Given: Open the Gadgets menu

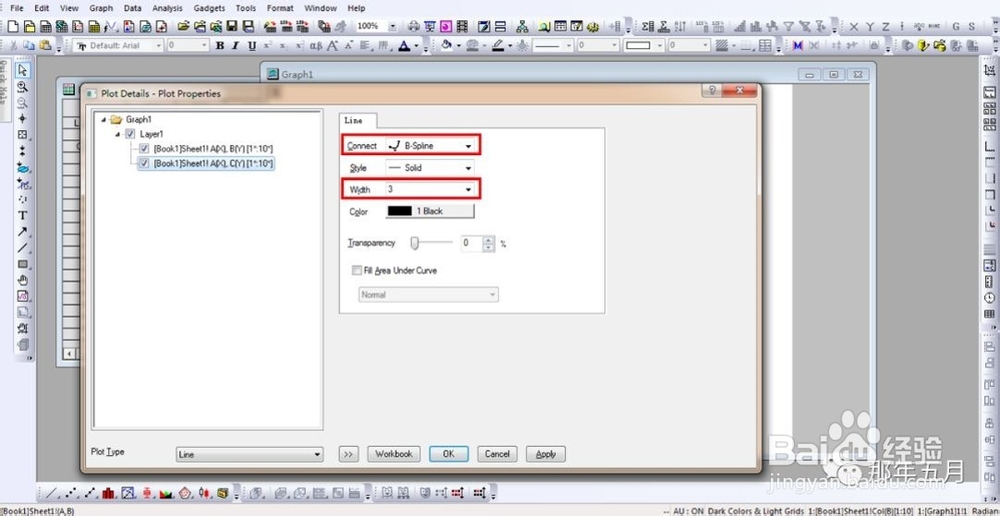Looking at the screenshot, I should click(x=209, y=8).
